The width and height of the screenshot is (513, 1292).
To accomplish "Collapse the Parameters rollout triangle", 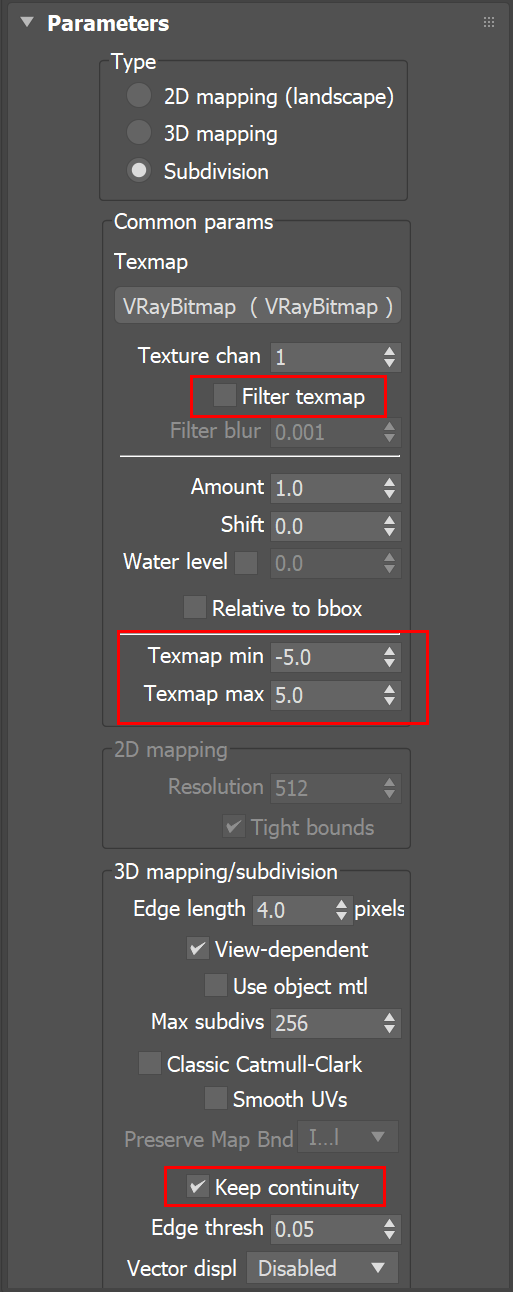I will pos(27,23).
